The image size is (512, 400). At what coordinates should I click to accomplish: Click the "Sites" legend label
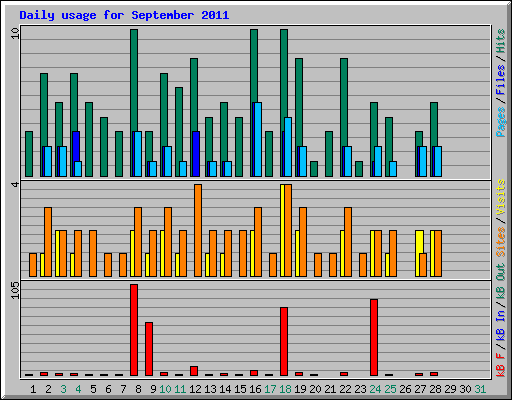[x=501, y=242]
